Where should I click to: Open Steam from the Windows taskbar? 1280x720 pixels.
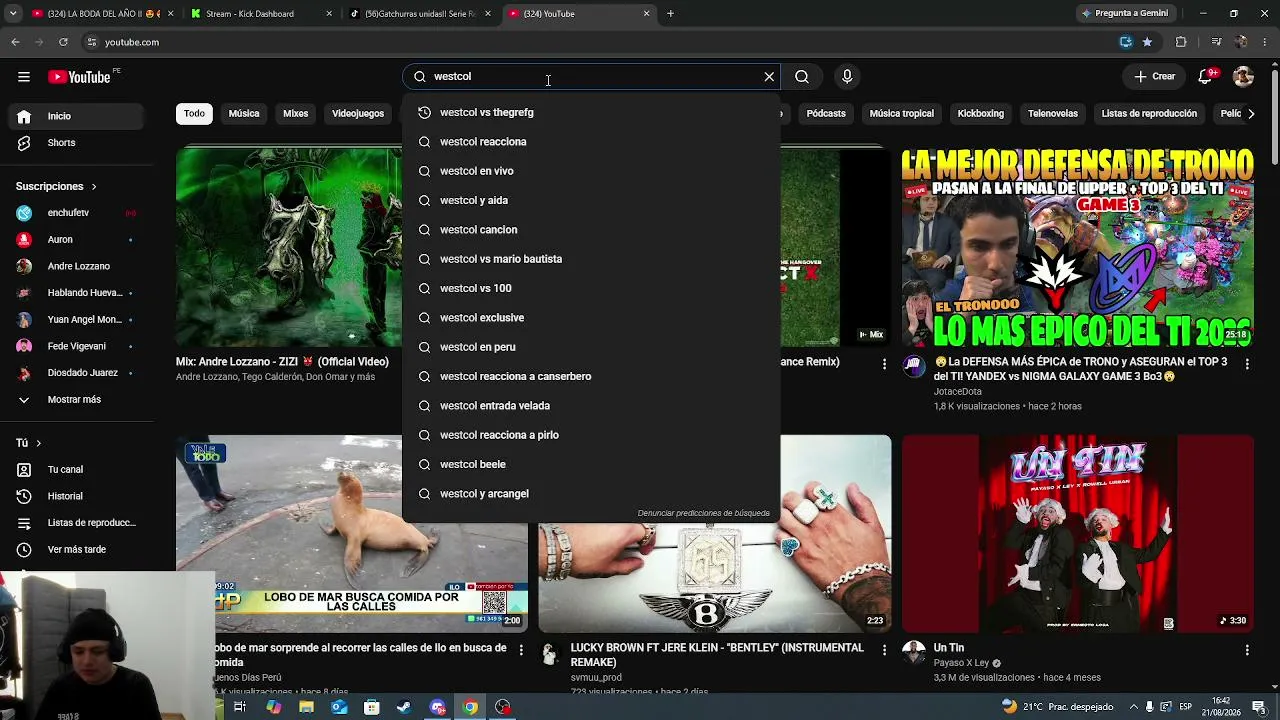[x=404, y=707]
